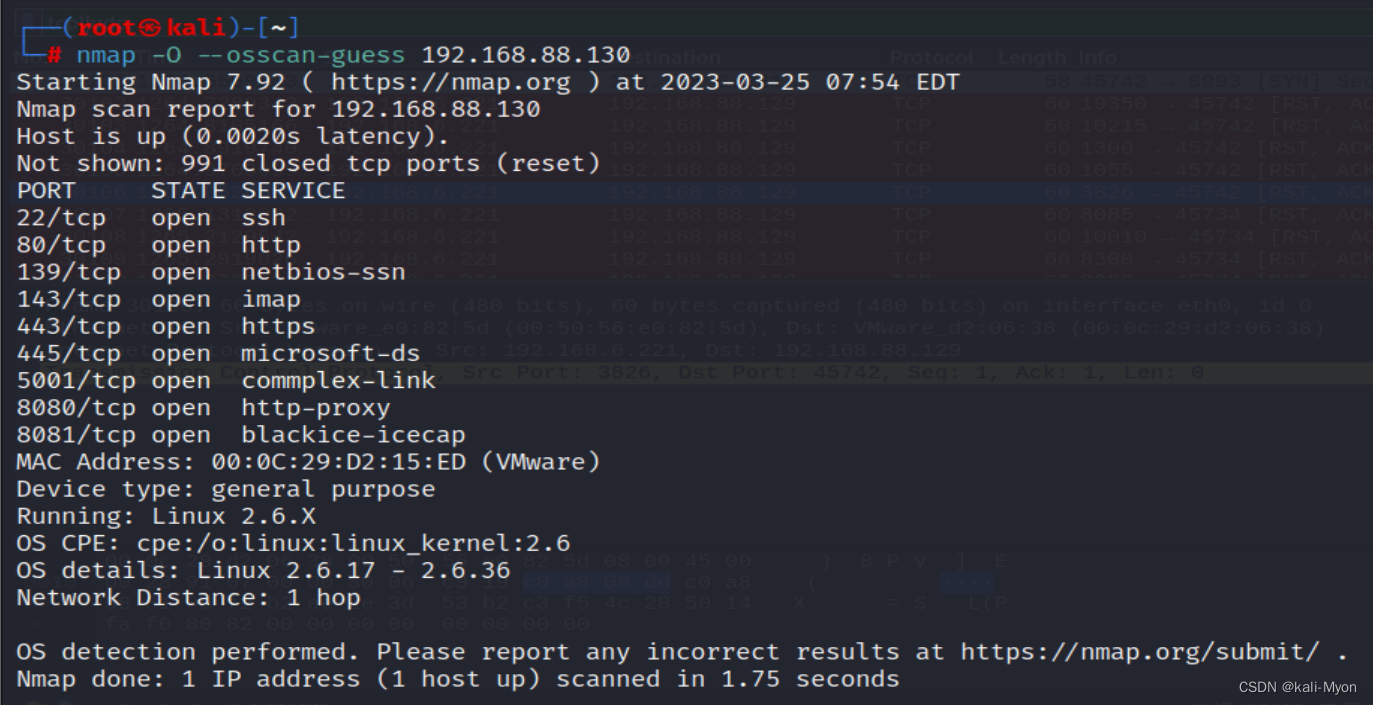
Task: Select the 22/tcp open ssh line
Action: [150, 218]
